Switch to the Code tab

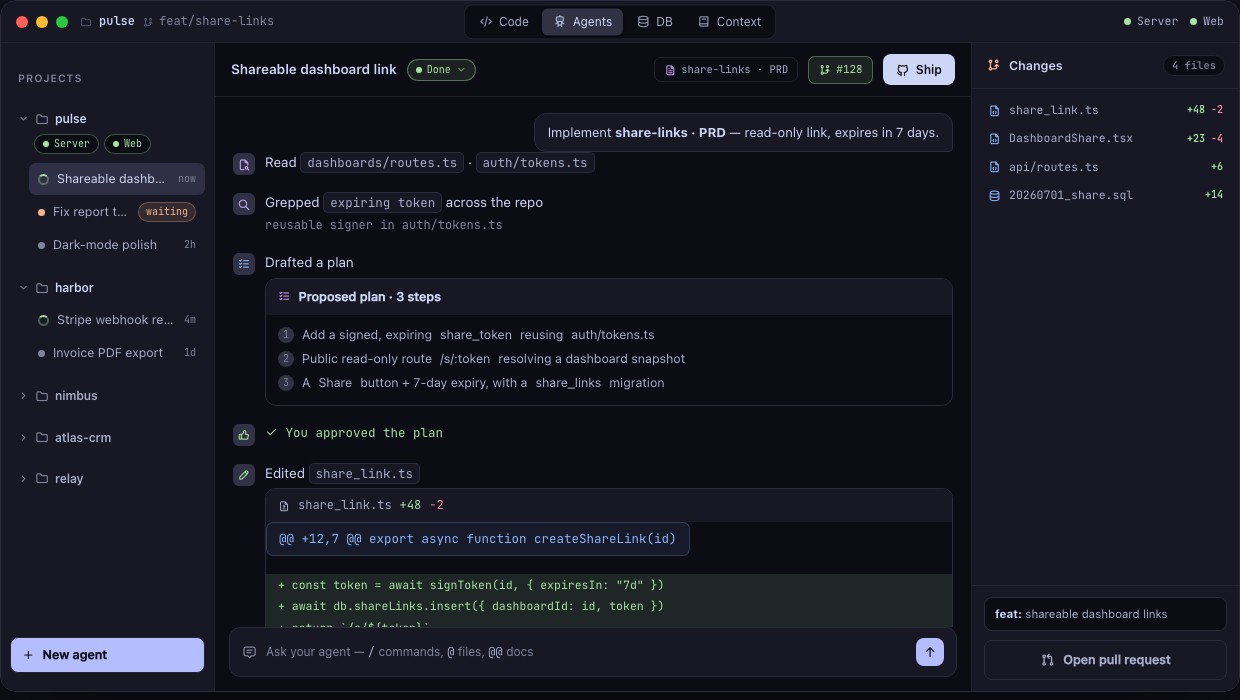pos(504,21)
